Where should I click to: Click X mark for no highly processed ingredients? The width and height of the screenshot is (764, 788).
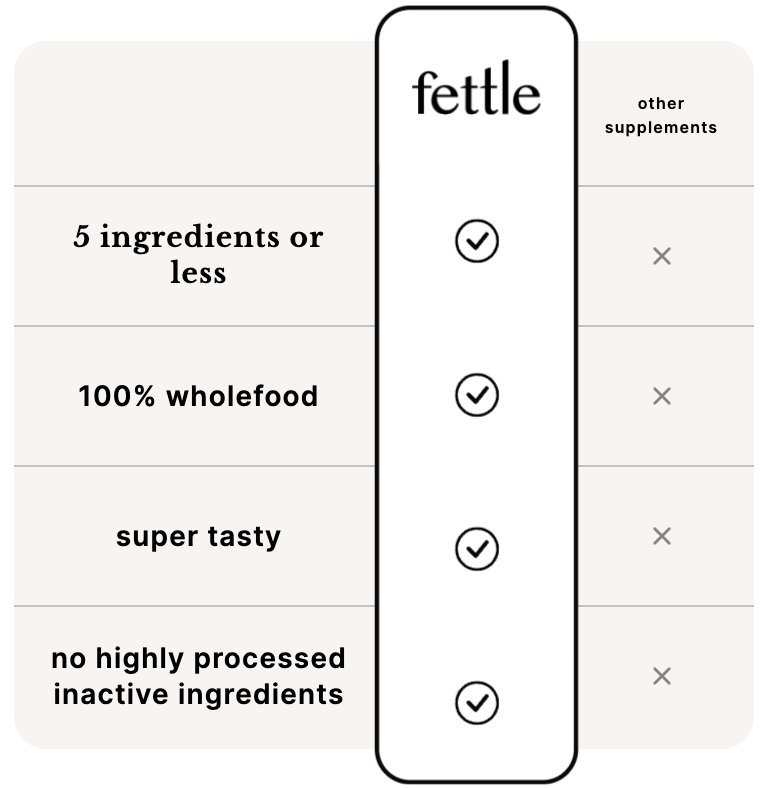[x=661, y=676]
